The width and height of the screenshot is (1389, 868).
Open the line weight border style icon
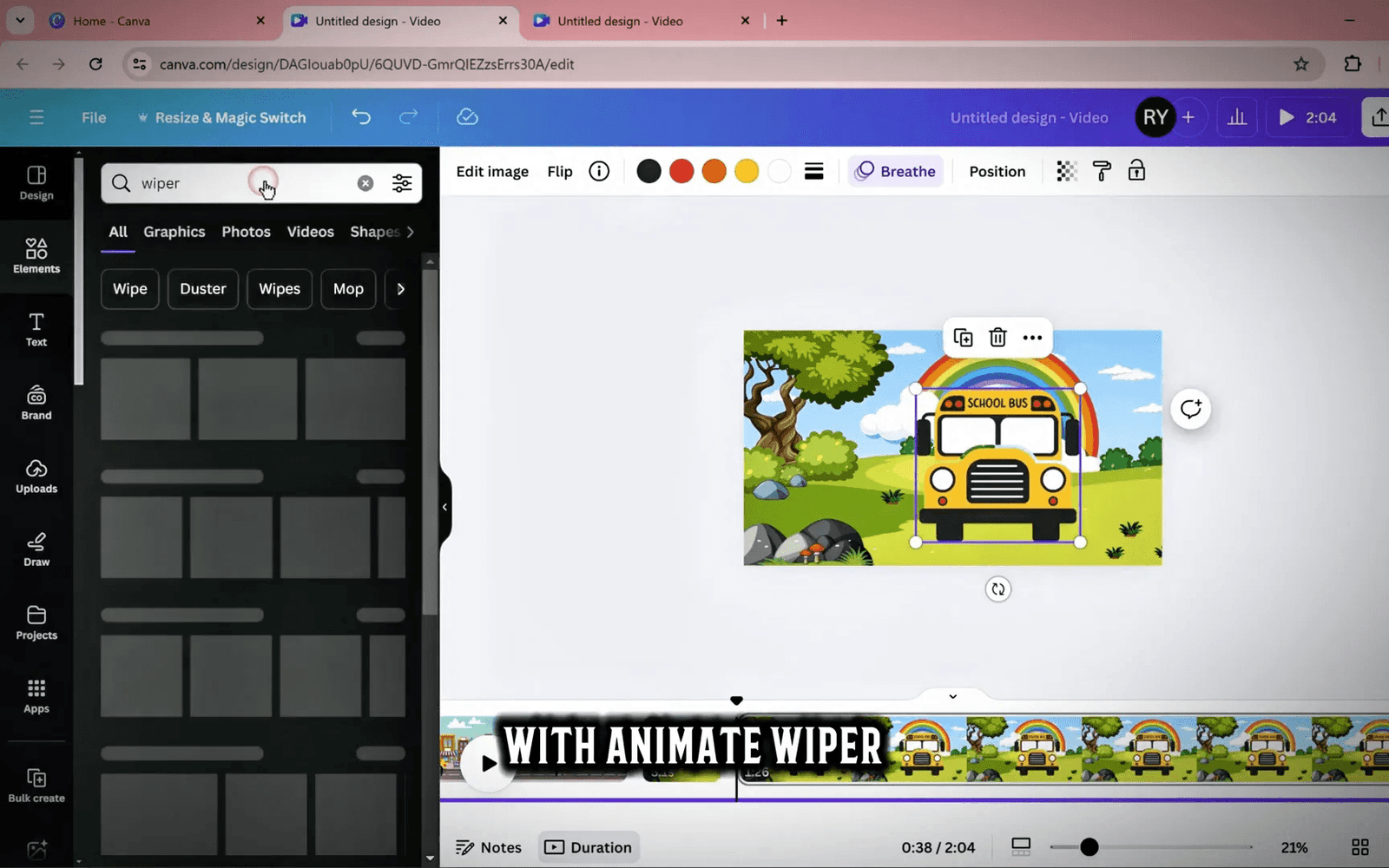coord(813,171)
